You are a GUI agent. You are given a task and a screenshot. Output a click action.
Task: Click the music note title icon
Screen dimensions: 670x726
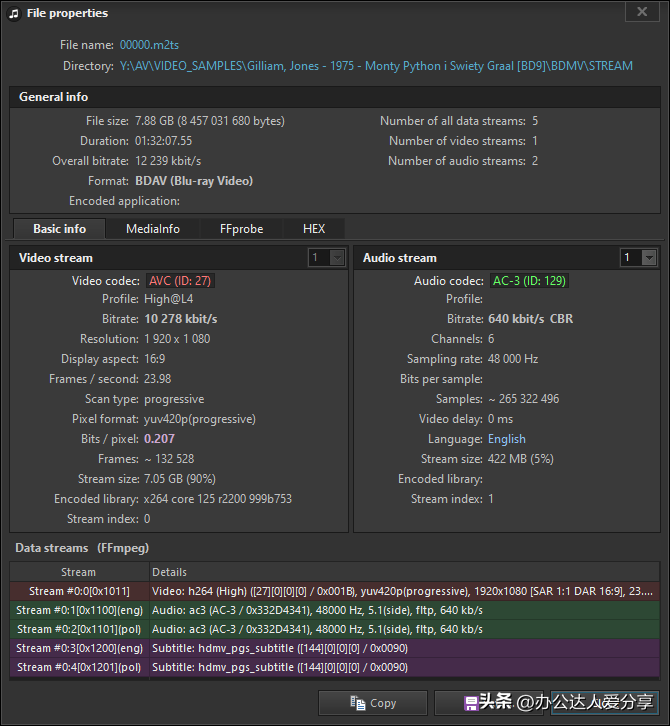click(x=13, y=13)
